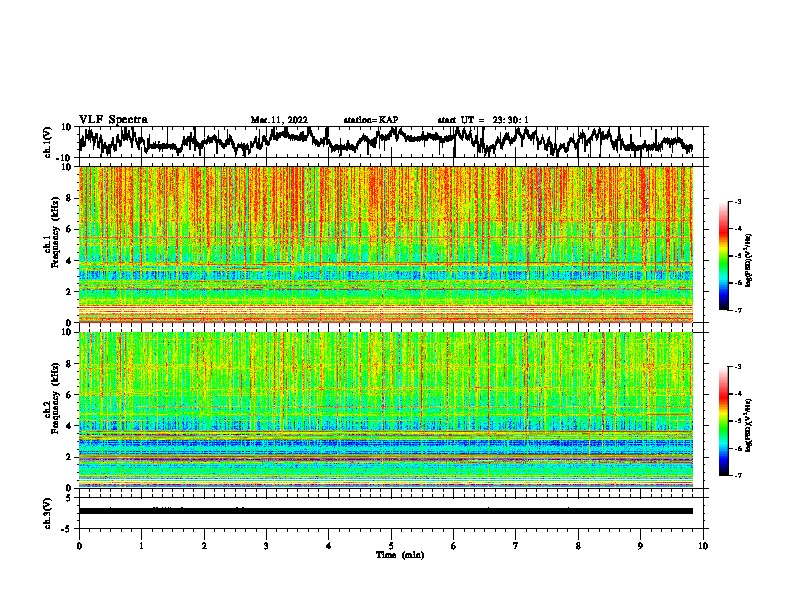The height and width of the screenshot is (612, 792).
Task: Click the ch.1 voltage waveform trace
Action: [x=385, y=142]
